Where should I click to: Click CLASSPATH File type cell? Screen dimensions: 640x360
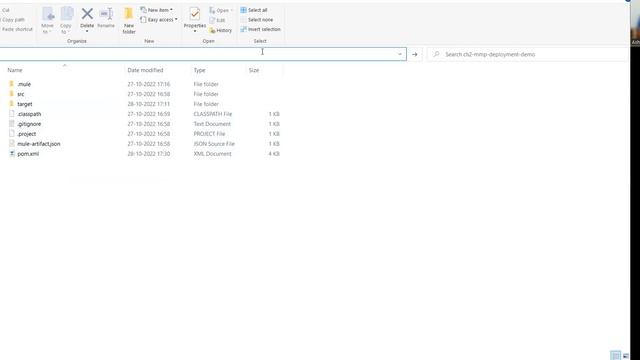[213, 114]
